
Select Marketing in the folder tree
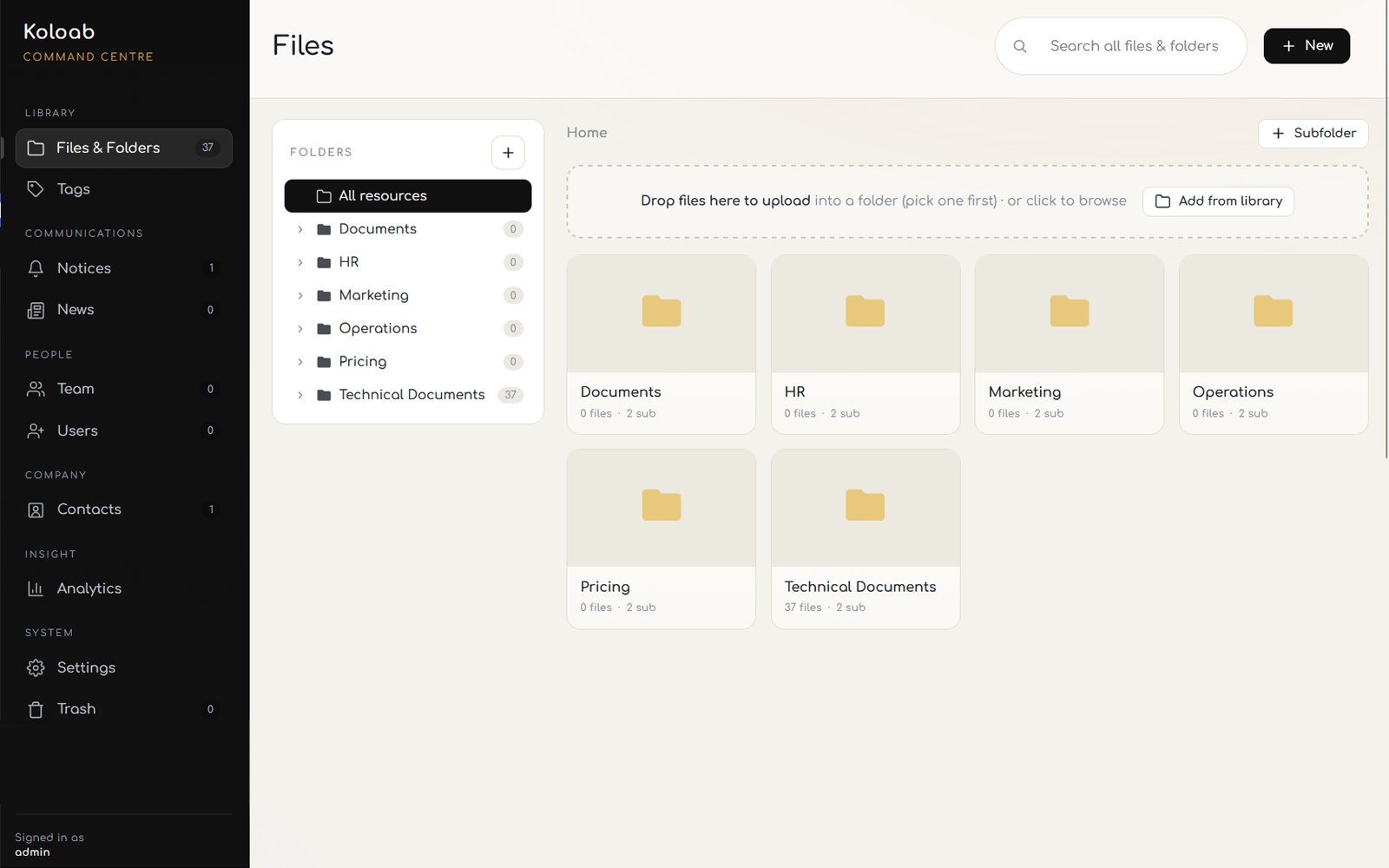tap(408, 295)
